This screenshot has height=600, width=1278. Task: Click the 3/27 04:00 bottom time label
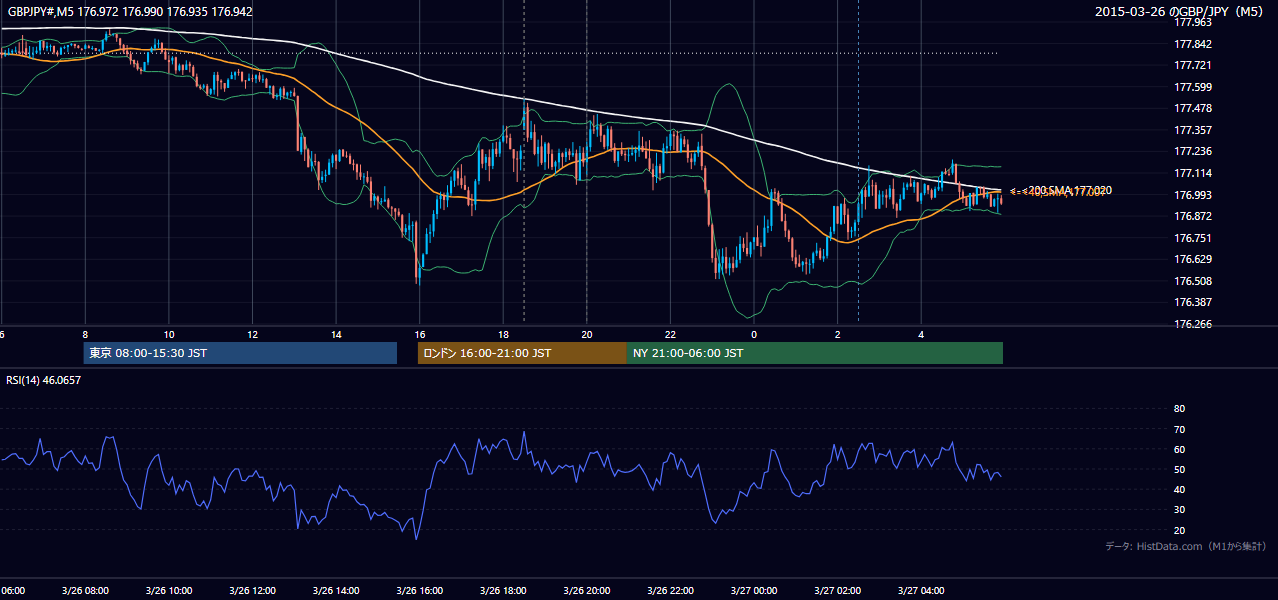[921, 591]
